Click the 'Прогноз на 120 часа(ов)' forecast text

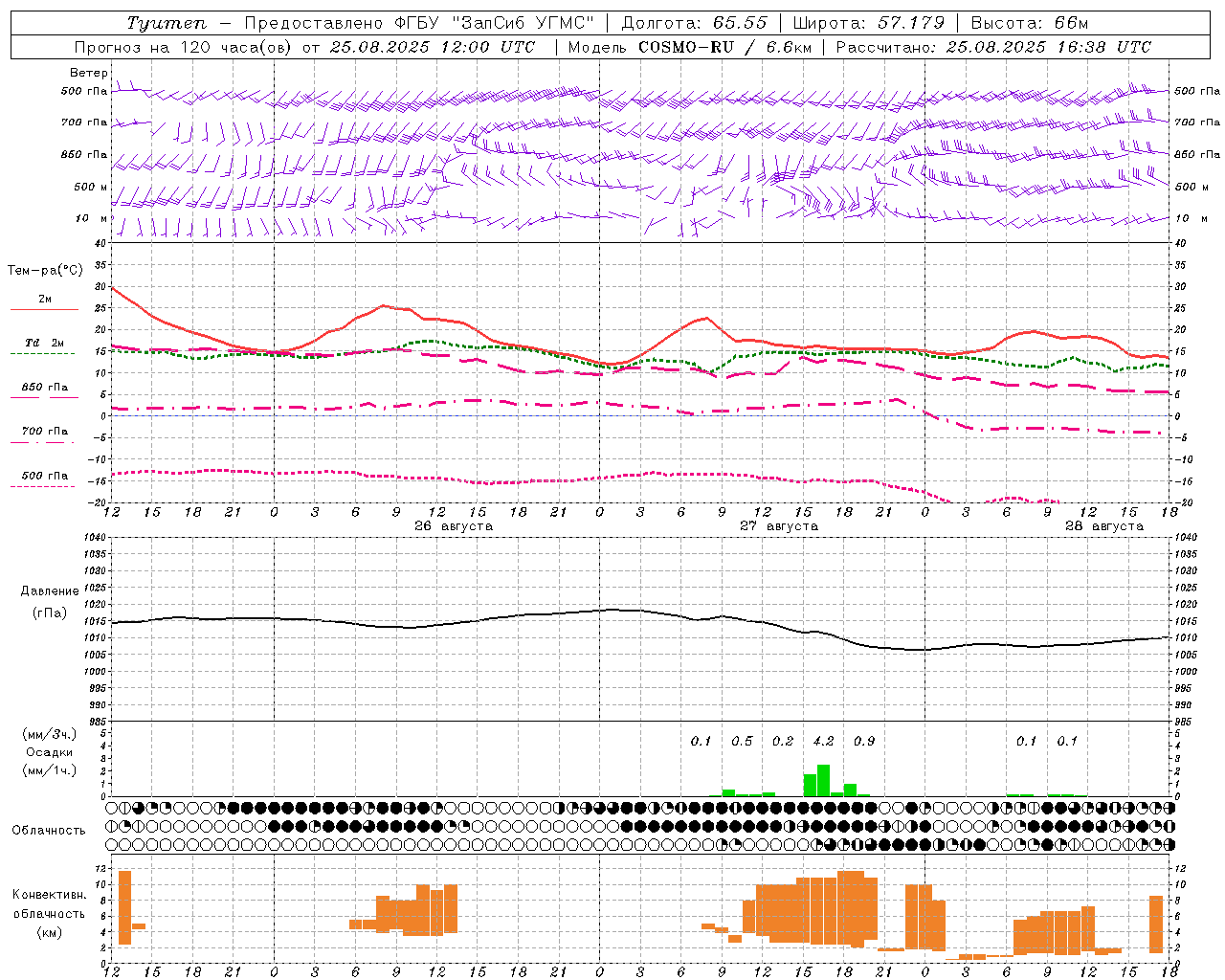pyautogui.click(x=183, y=47)
